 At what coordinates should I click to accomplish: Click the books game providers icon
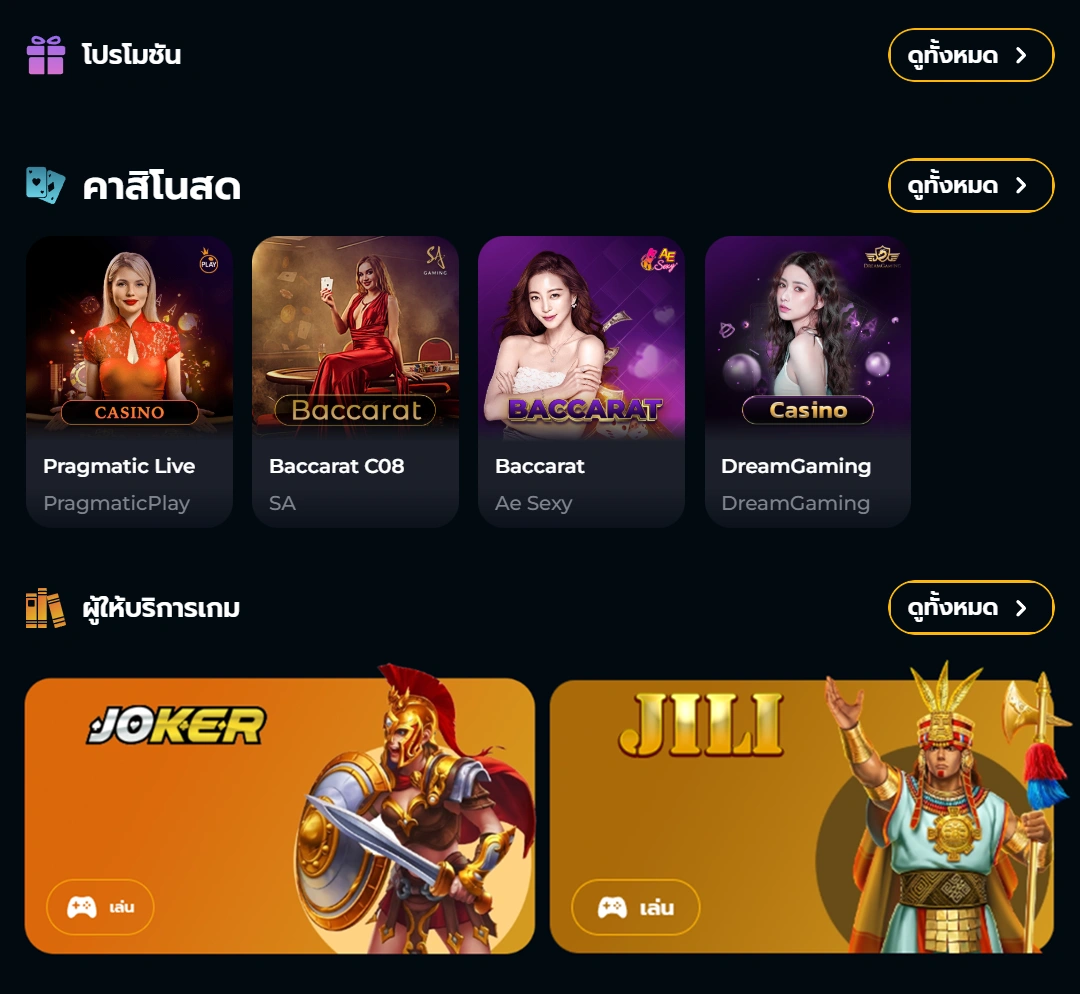pos(45,608)
